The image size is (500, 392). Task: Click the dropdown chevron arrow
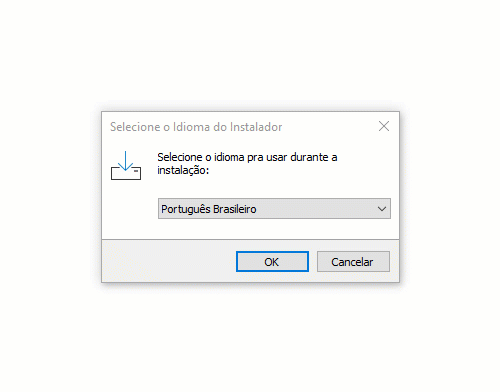coord(382,209)
